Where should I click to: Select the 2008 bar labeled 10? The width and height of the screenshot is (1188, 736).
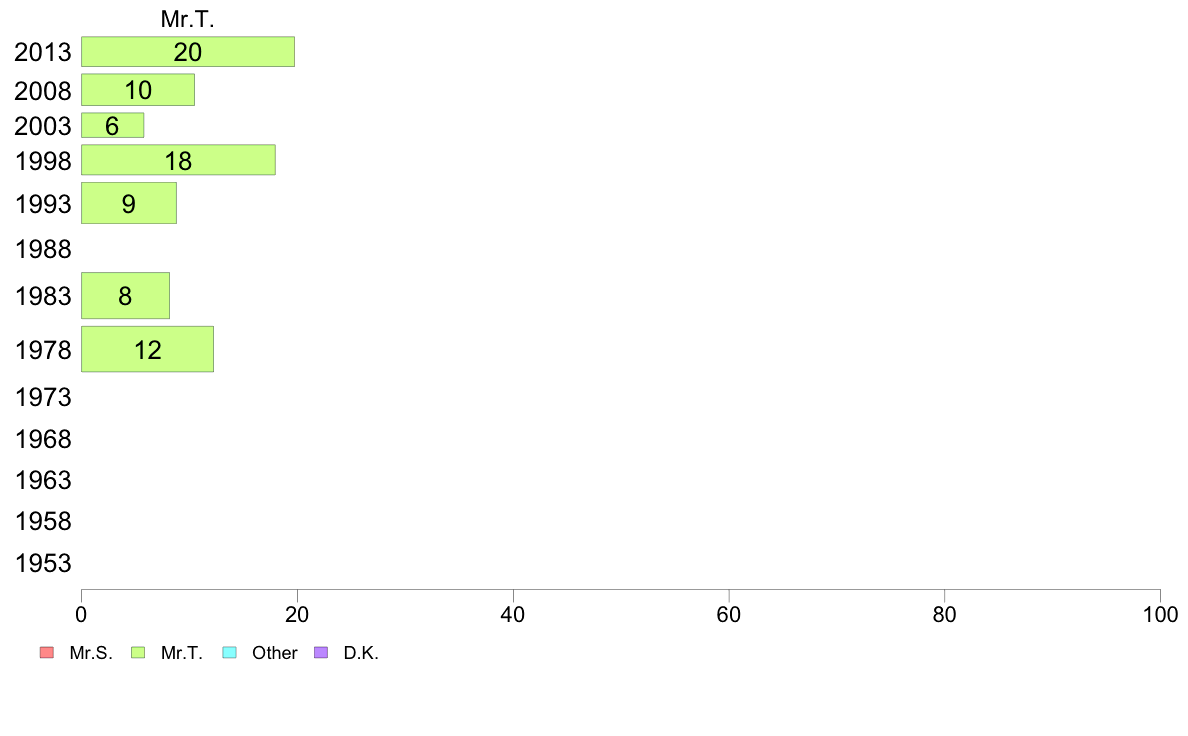138,89
